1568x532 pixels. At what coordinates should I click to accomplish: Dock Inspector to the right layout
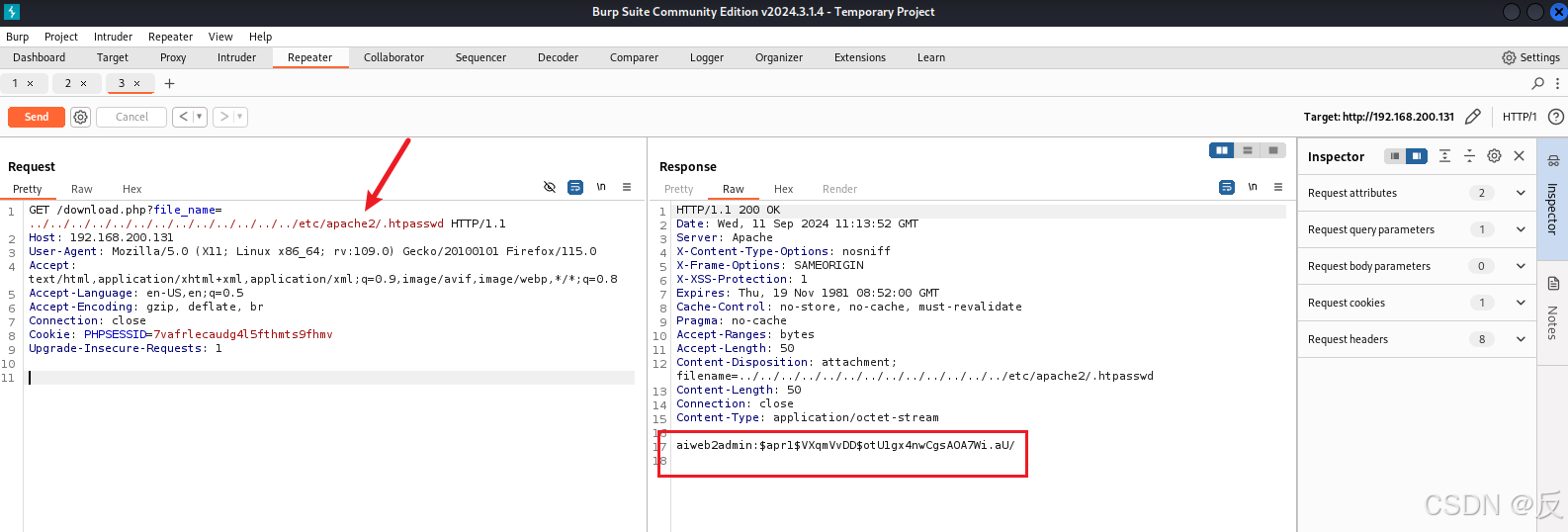tap(1417, 156)
